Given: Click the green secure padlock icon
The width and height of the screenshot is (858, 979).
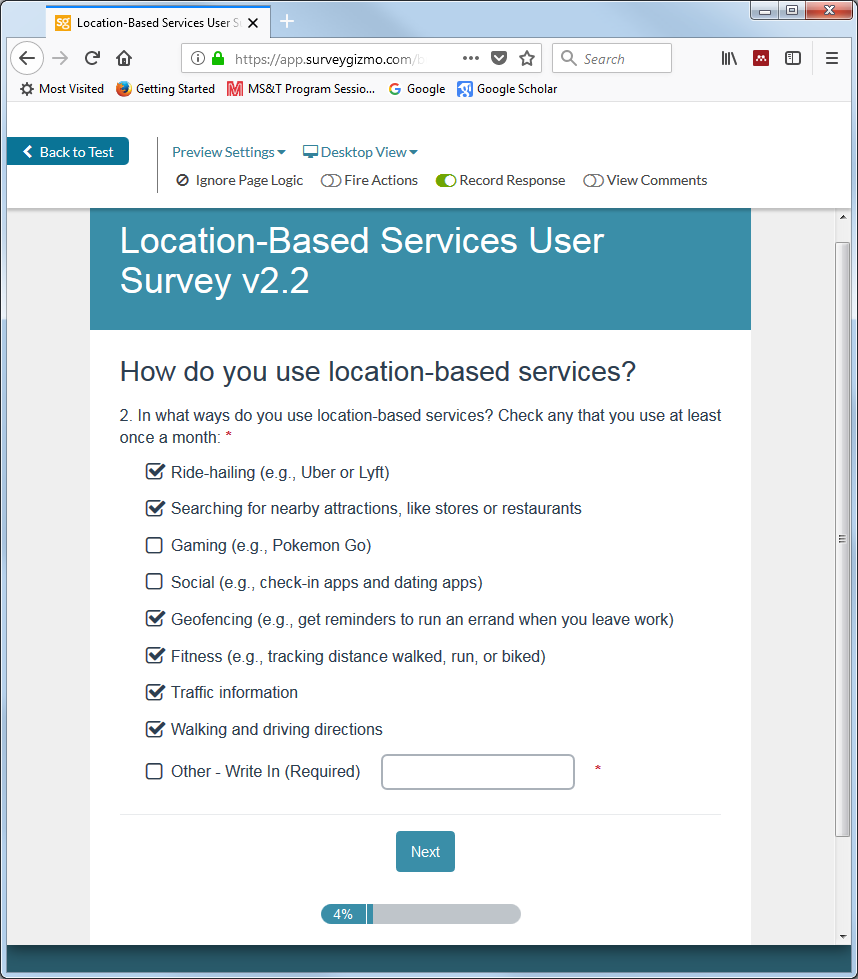Looking at the screenshot, I should [218, 58].
